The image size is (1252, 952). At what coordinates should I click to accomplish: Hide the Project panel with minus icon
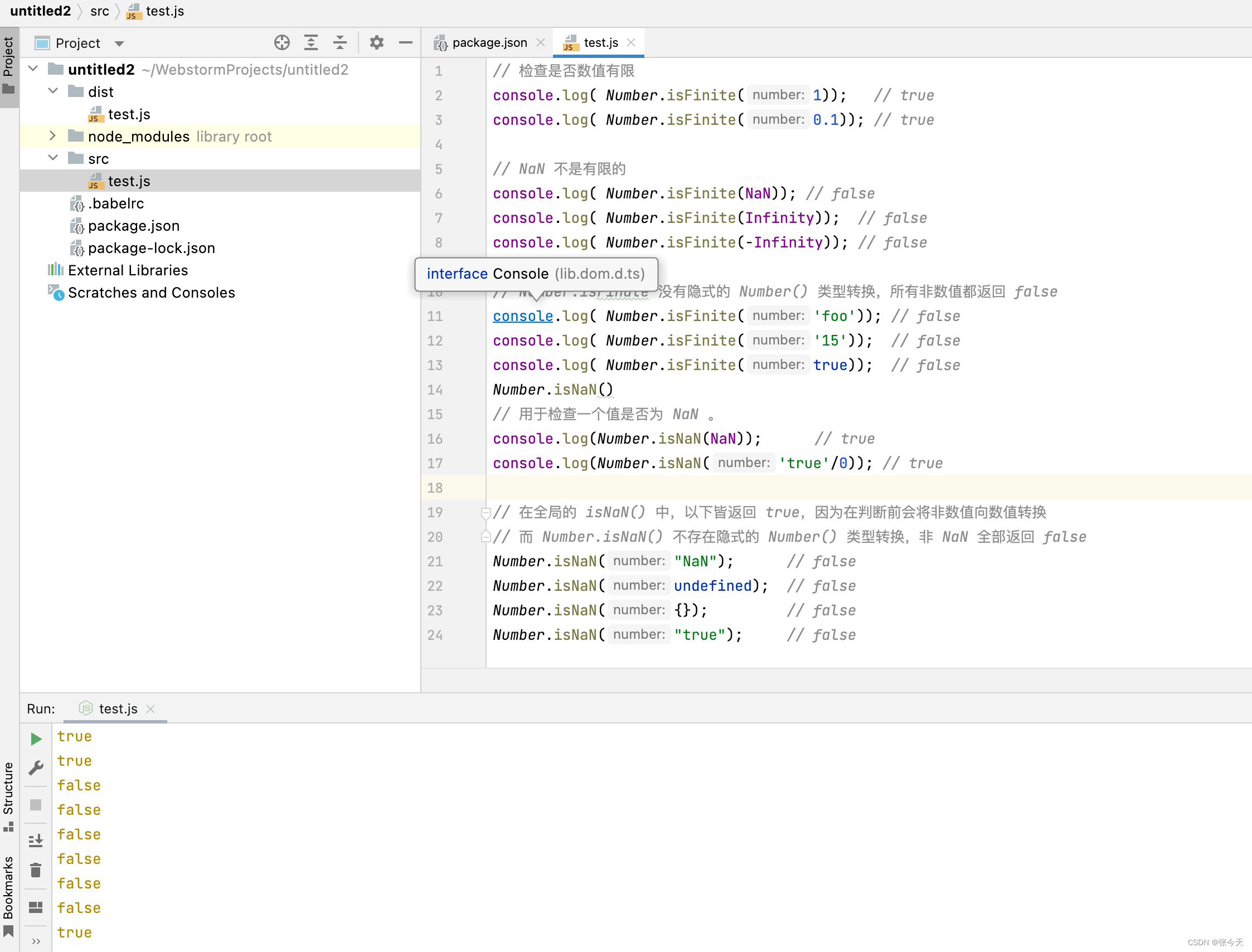pyautogui.click(x=405, y=42)
